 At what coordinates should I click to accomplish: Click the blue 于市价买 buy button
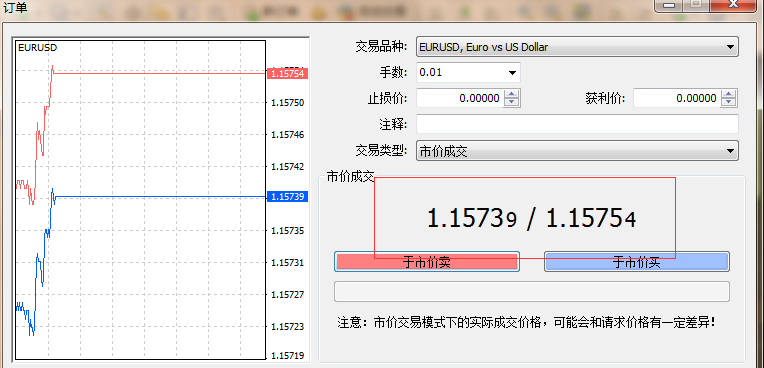click(x=636, y=262)
